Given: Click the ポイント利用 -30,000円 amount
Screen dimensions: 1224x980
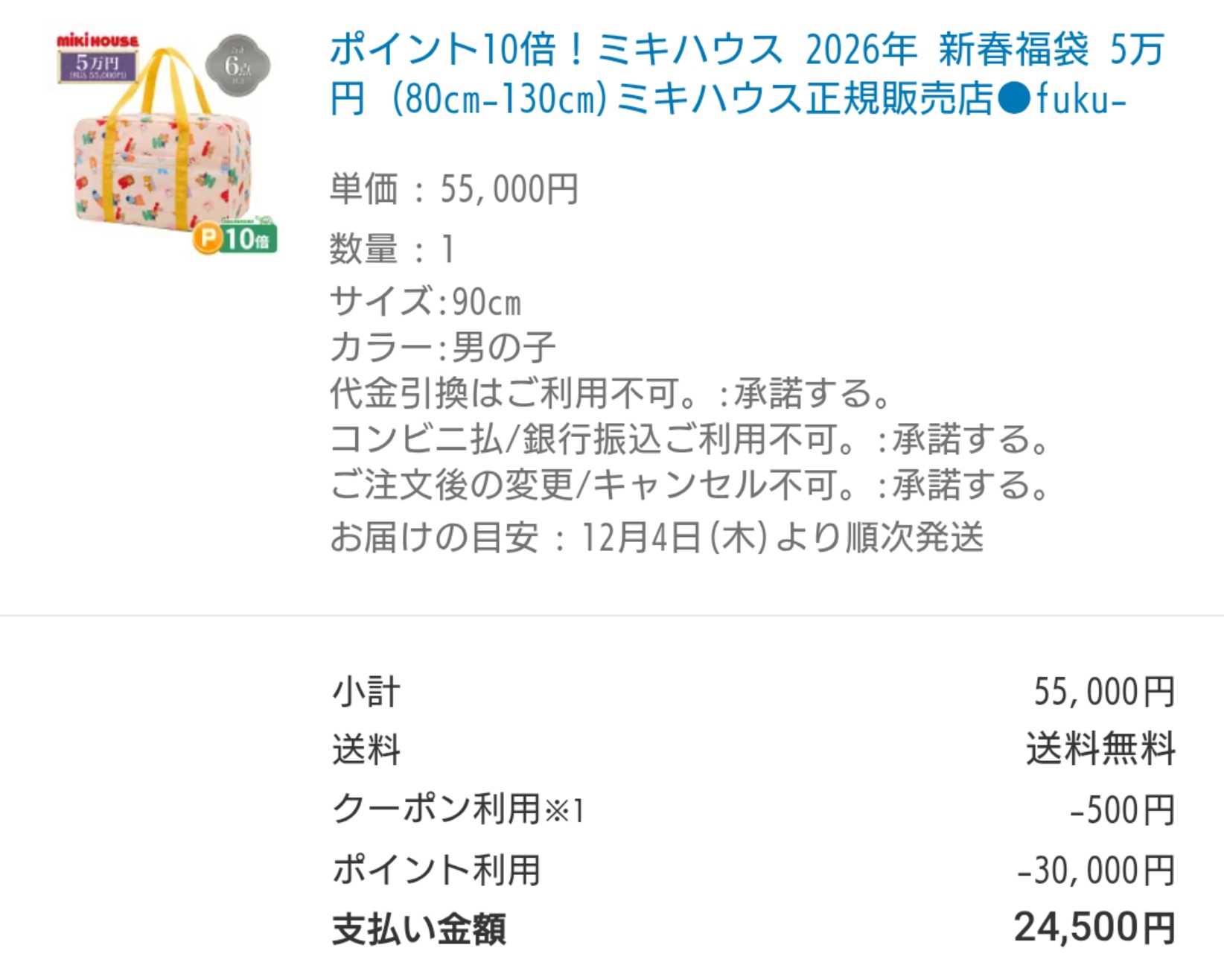Looking at the screenshot, I should coord(1095,870).
